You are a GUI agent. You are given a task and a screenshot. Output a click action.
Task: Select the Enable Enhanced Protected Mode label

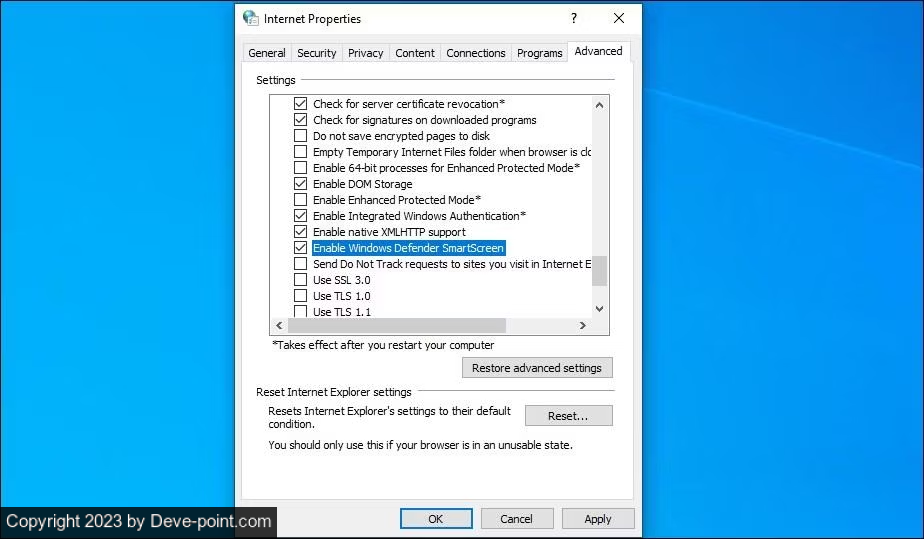coord(397,200)
